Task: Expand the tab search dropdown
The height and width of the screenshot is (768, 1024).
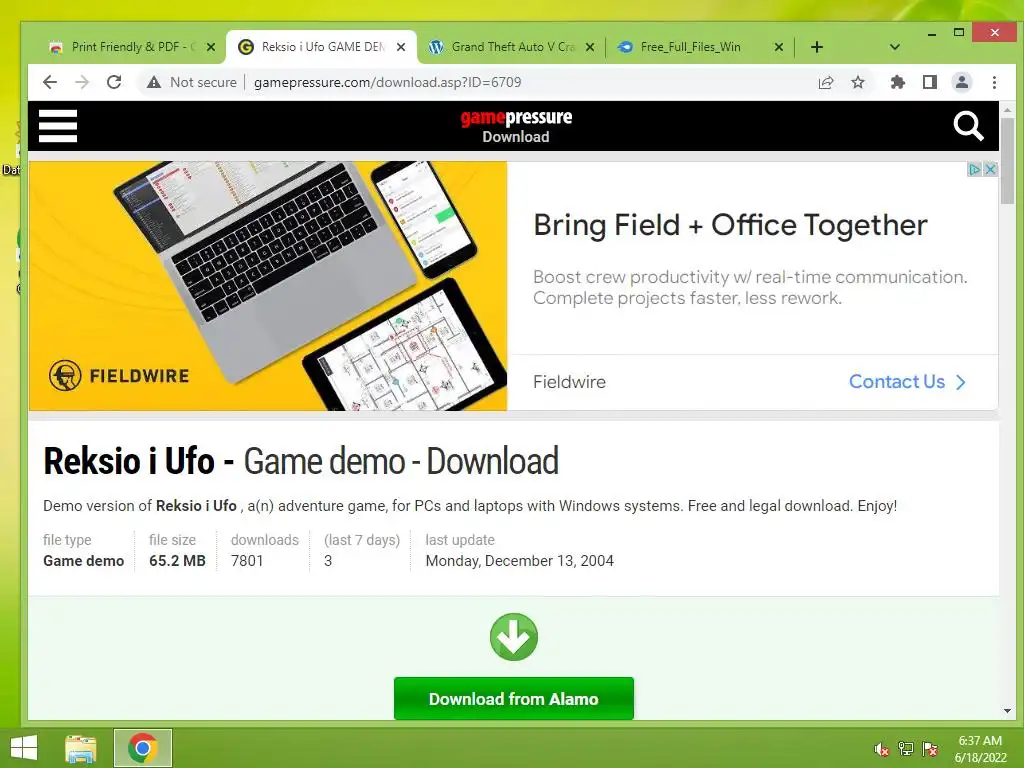Action: (895, 47)
